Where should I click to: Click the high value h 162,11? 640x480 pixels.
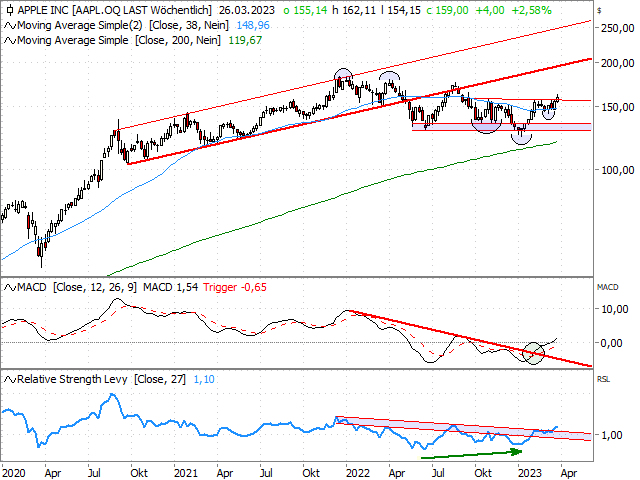pos(354,10)
